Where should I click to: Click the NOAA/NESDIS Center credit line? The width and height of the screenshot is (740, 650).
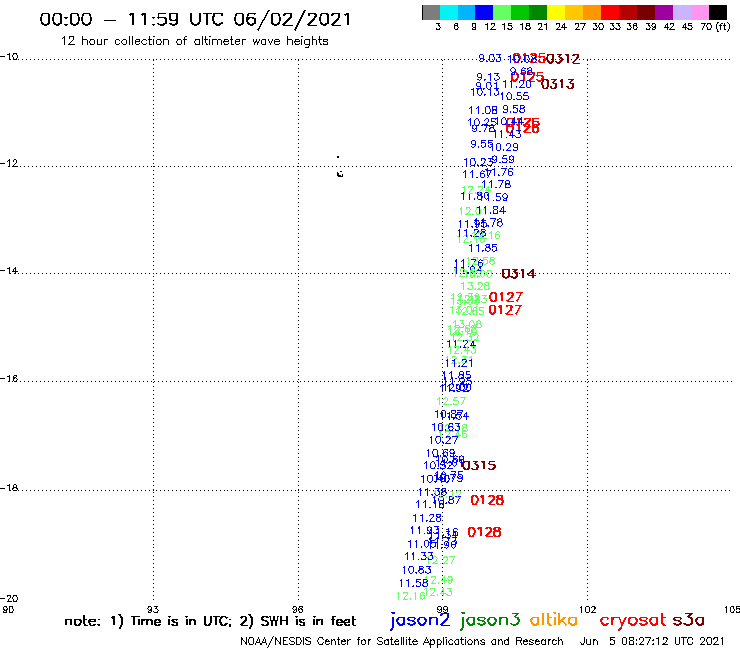(x=402, y=641)
